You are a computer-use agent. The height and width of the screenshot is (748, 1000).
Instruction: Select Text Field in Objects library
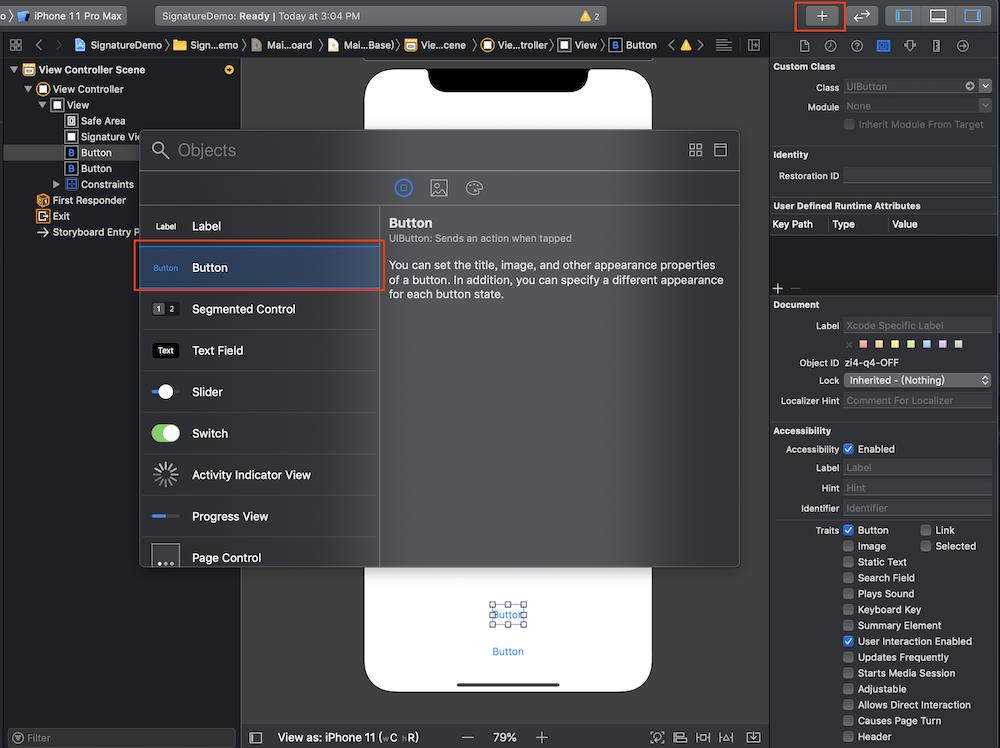coord(260,351)
